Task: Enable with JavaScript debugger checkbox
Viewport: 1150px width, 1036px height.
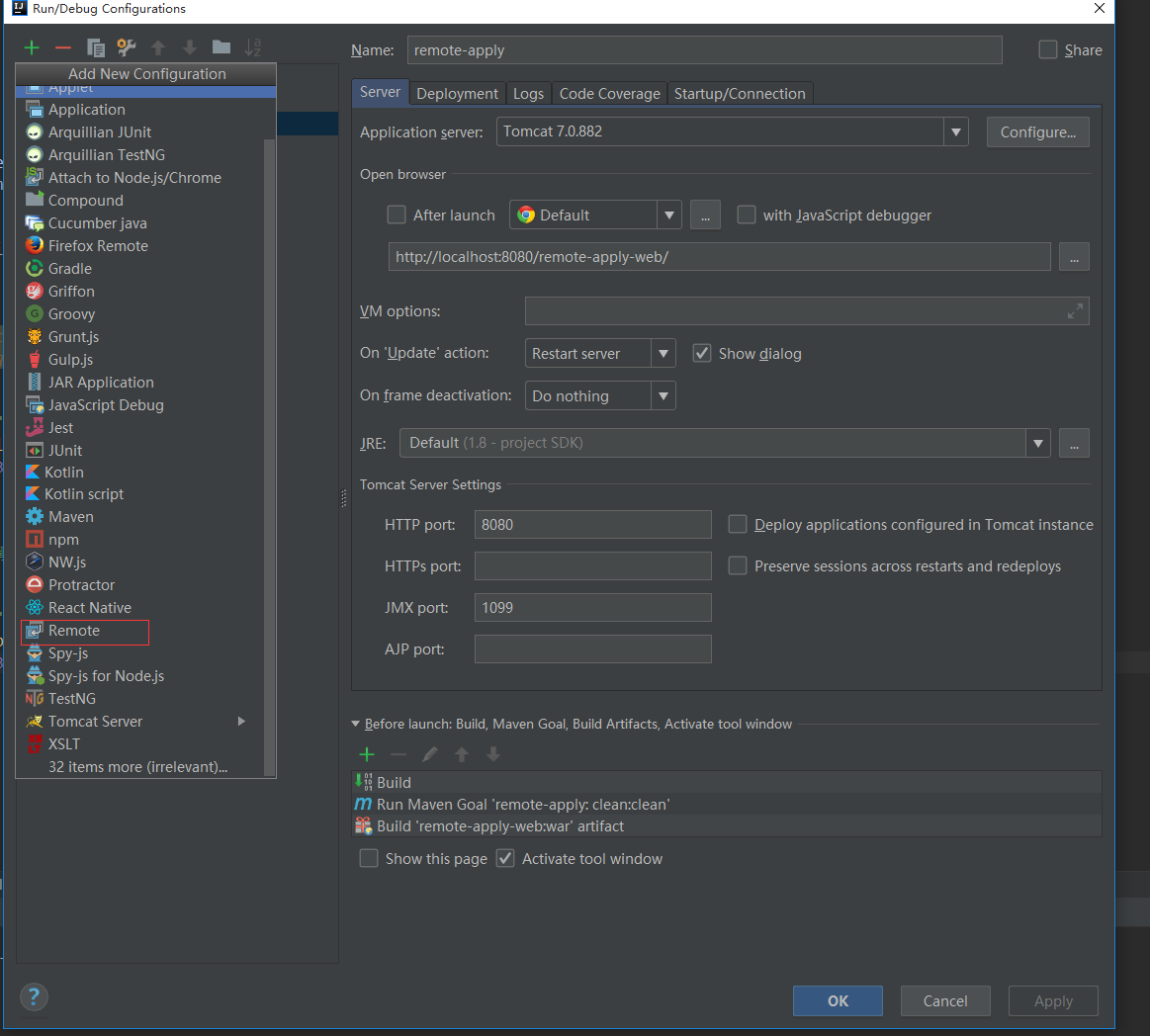Action: tap(746, 215)
